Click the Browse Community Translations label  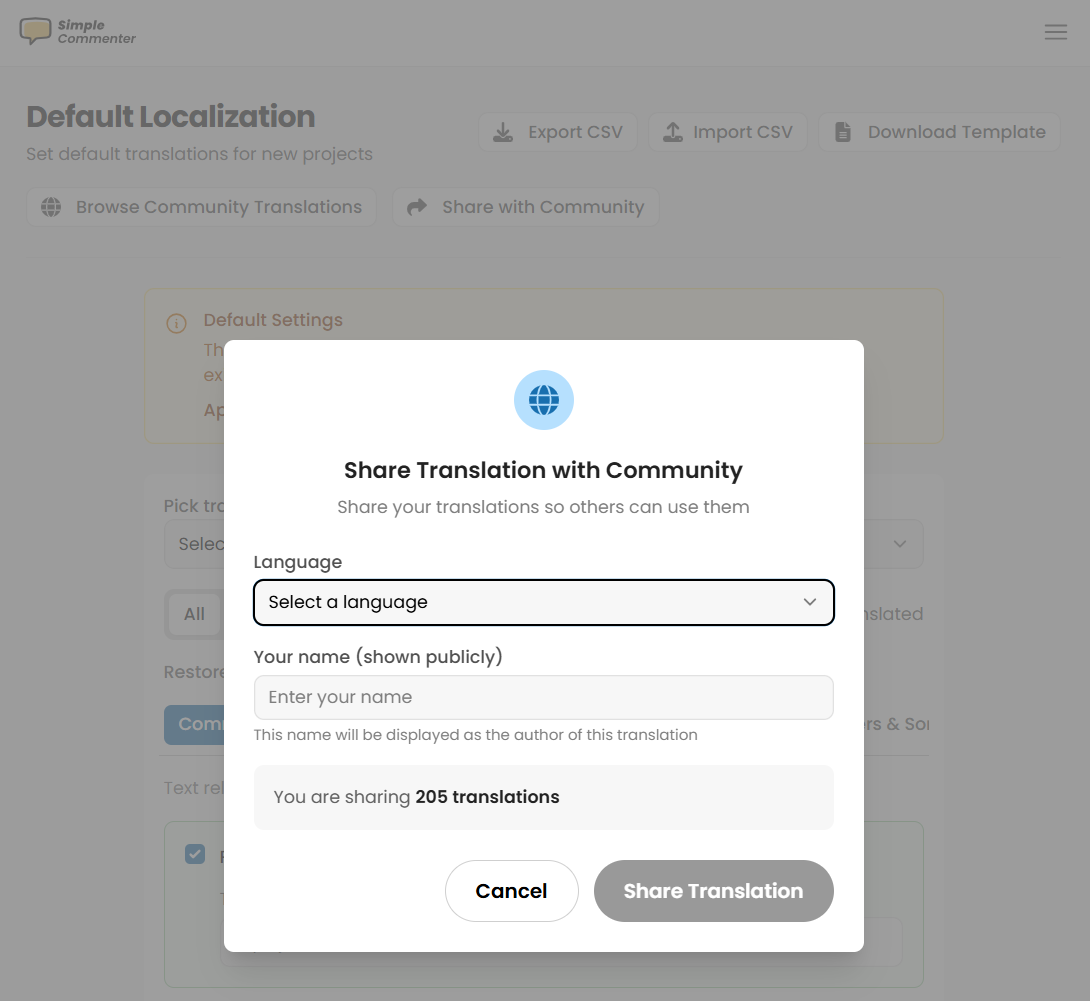(219, 207)
